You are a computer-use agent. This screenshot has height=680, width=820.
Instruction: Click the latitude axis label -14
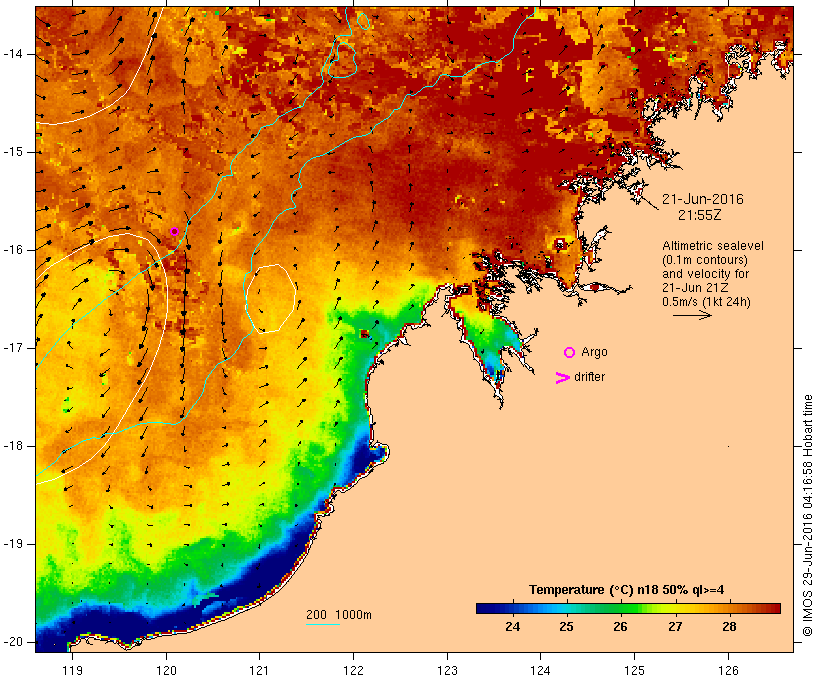[13, 54]
